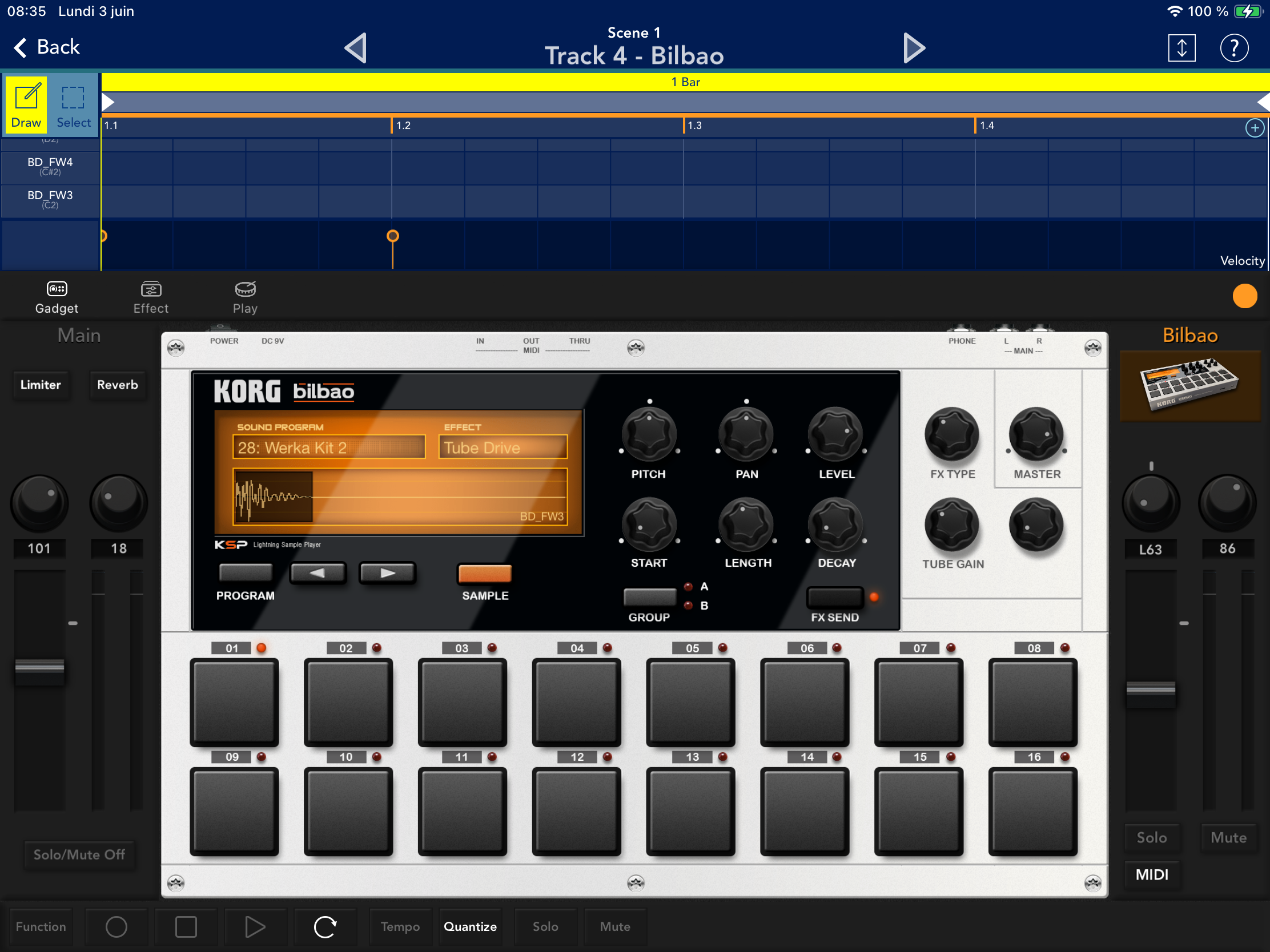
Task: Click the vertical resize editor icon
Action: [x=1181, y=47]
